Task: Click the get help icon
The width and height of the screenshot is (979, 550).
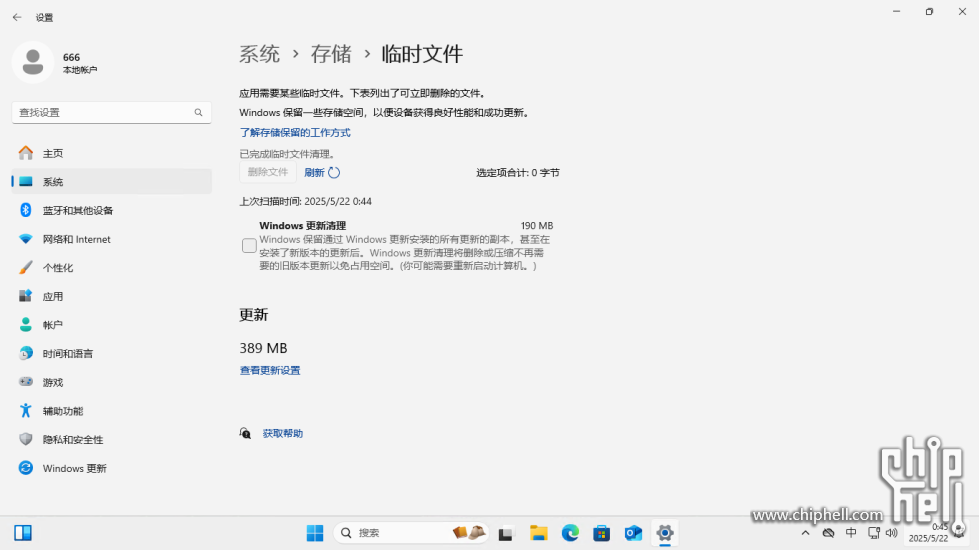Action: [245, 433]
